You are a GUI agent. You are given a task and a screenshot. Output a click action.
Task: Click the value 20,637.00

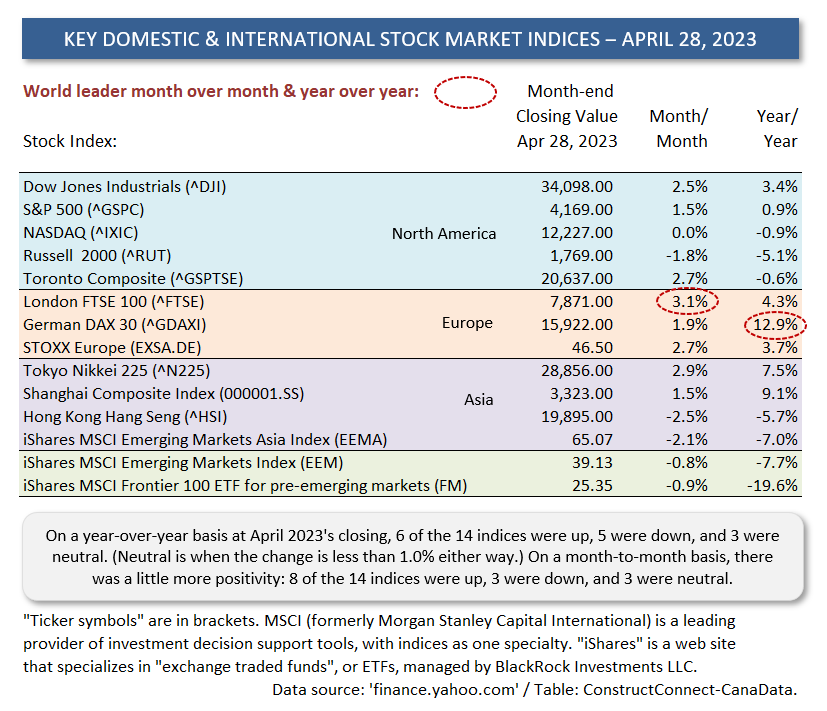pos(577,278)
